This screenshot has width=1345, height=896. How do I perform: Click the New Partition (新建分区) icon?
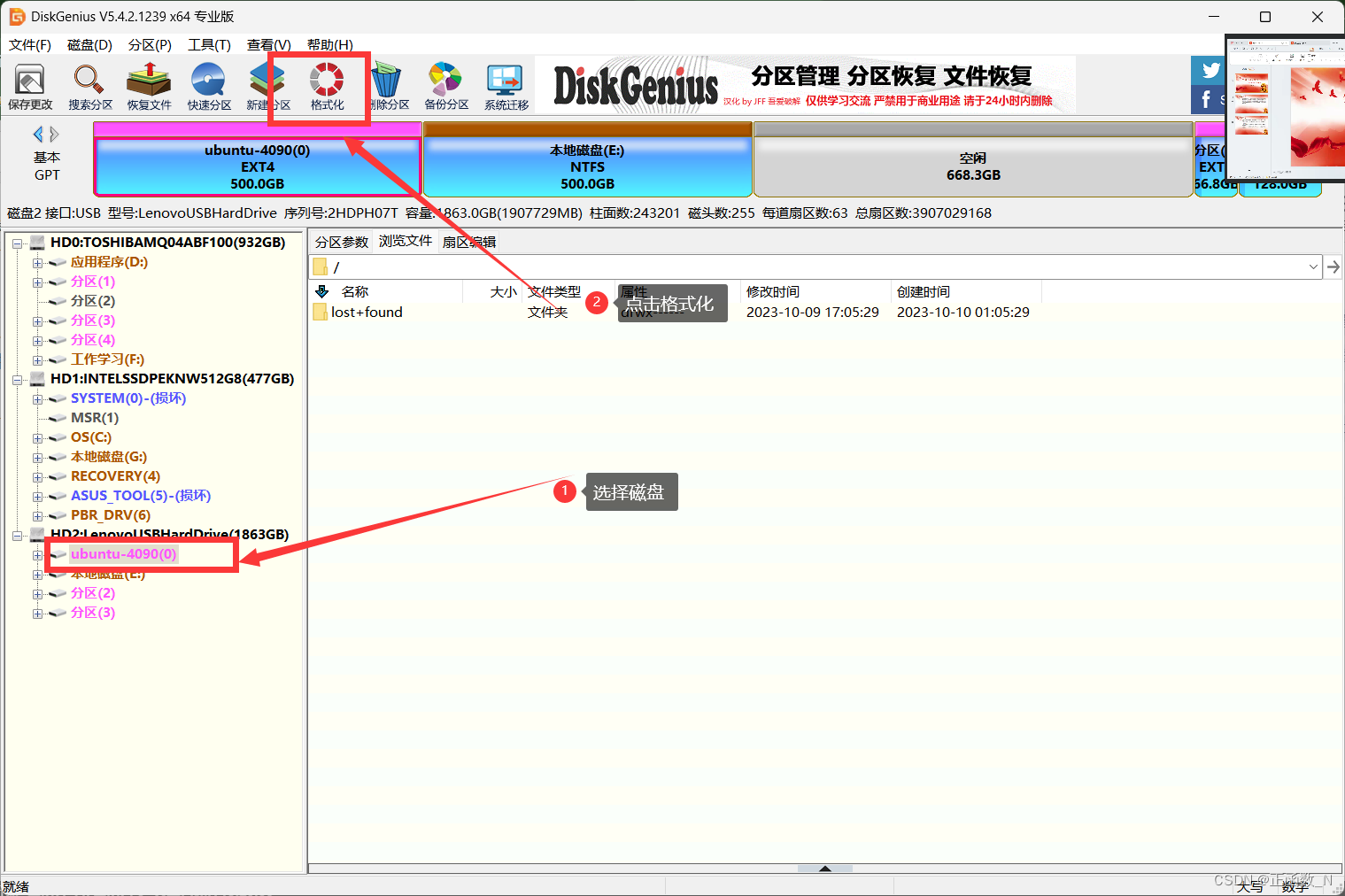tap(268, 87)
